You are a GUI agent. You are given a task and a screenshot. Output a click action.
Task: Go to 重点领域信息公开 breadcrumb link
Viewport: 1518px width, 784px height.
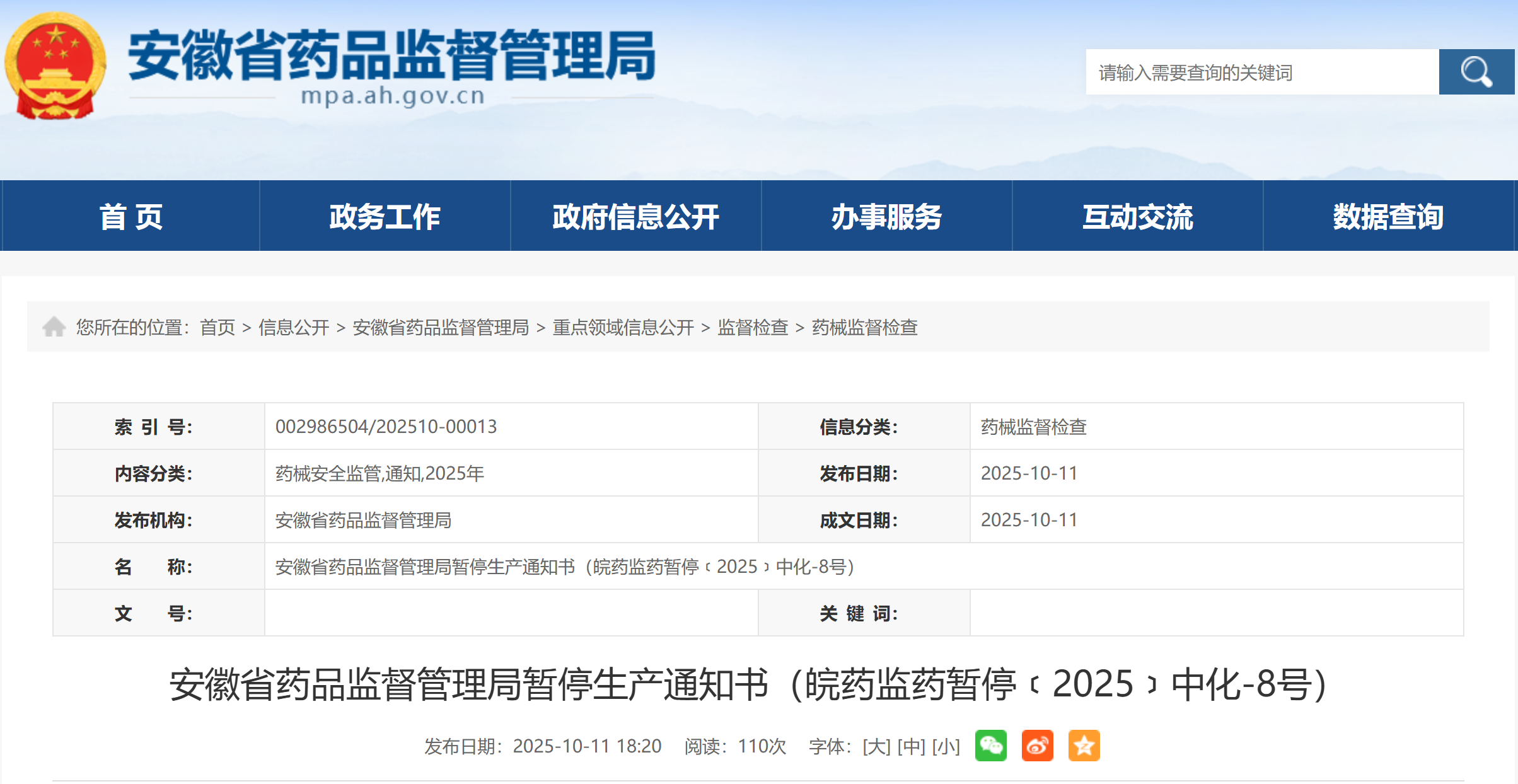623,327
